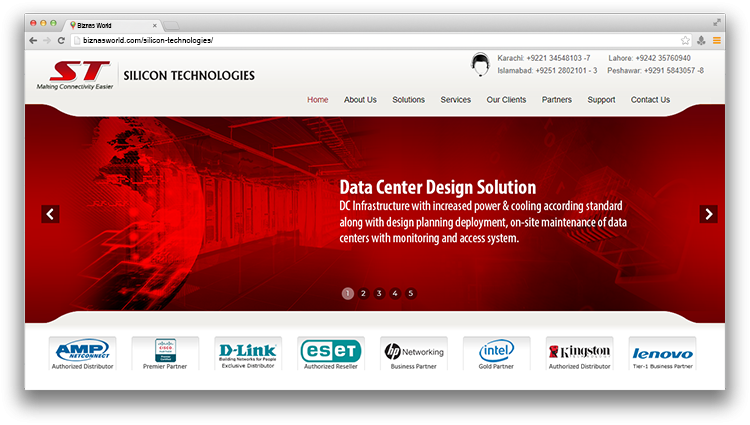
Task: Open the Contact Us page
Action: 650,100
